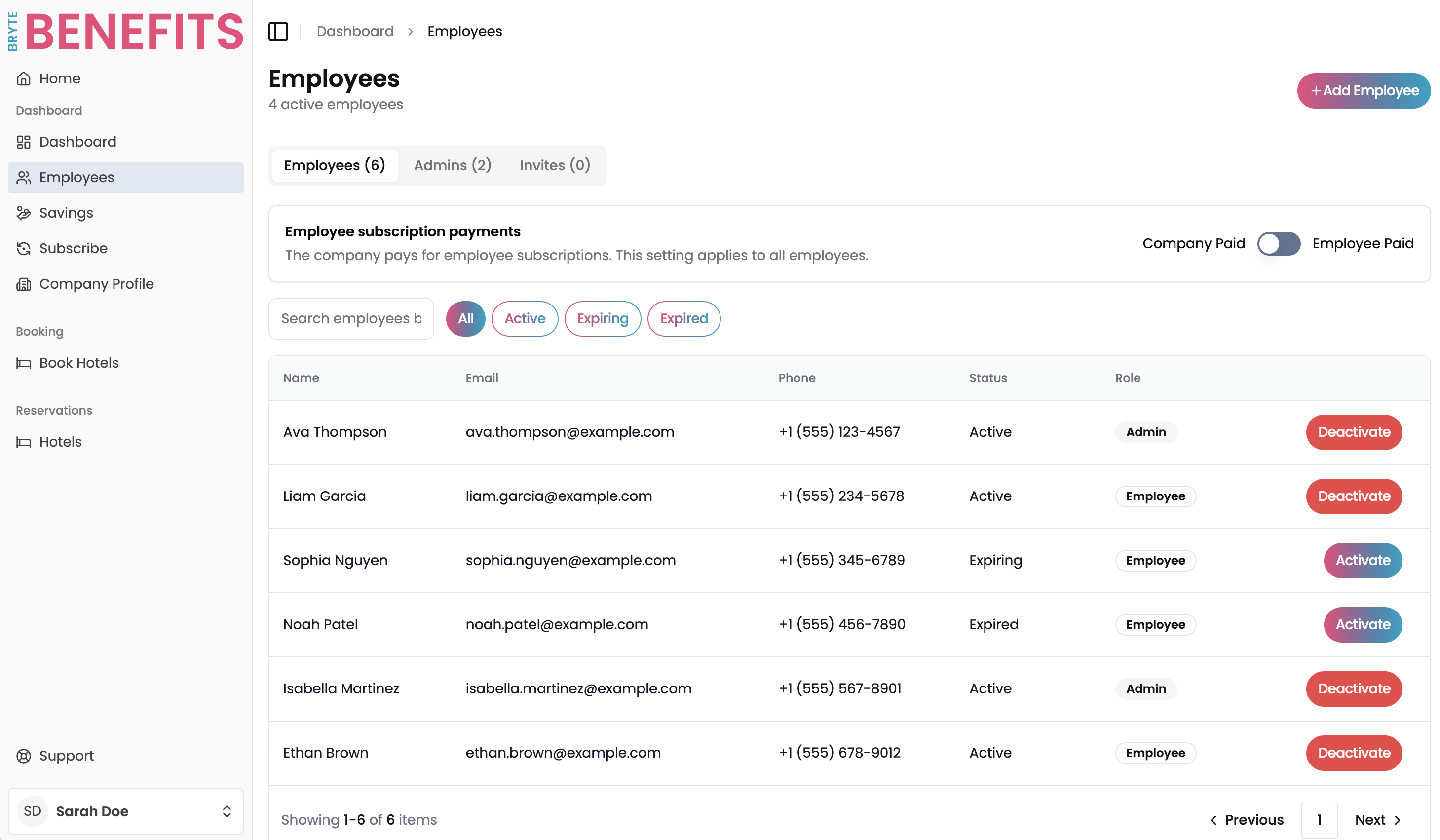Viewport: 1440px width, 840px height.
Task: Click the Phone column header
Action: (x=796, y=378)
